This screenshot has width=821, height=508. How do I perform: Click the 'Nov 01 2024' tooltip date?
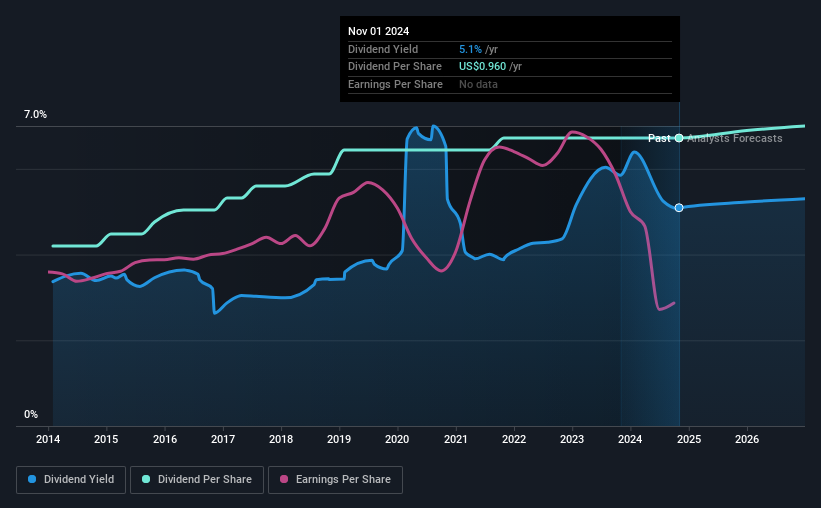tap(379, 31)
